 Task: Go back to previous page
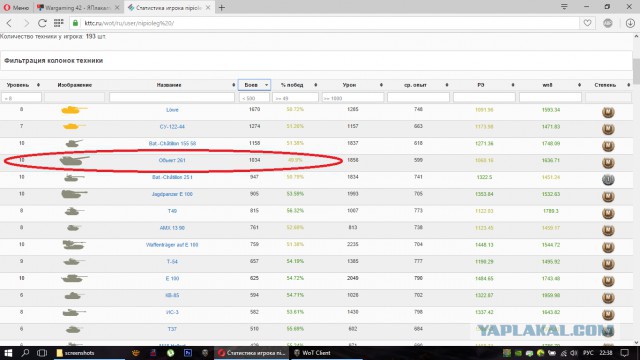[x=9, y=23]
